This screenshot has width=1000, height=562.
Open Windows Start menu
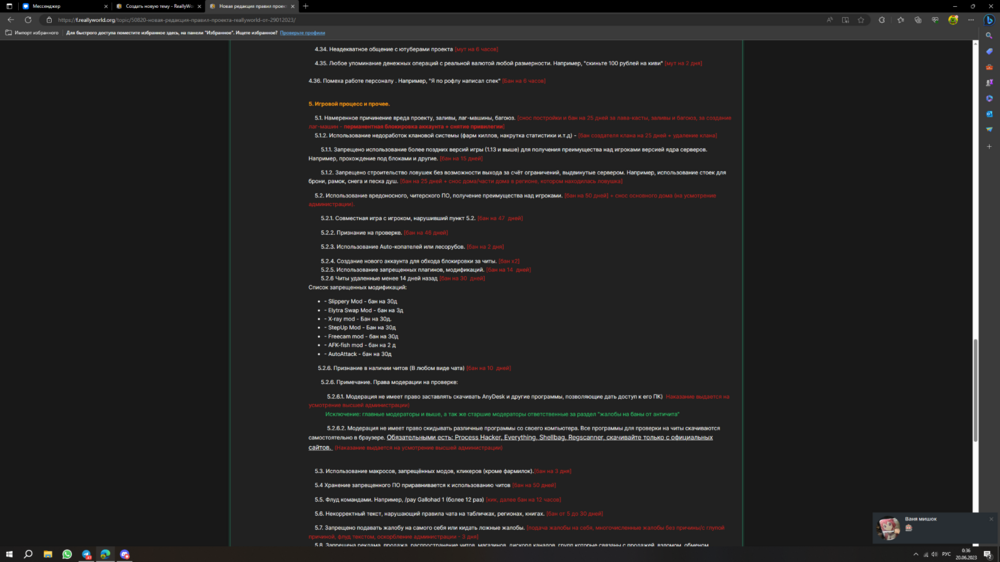(9, 554)
